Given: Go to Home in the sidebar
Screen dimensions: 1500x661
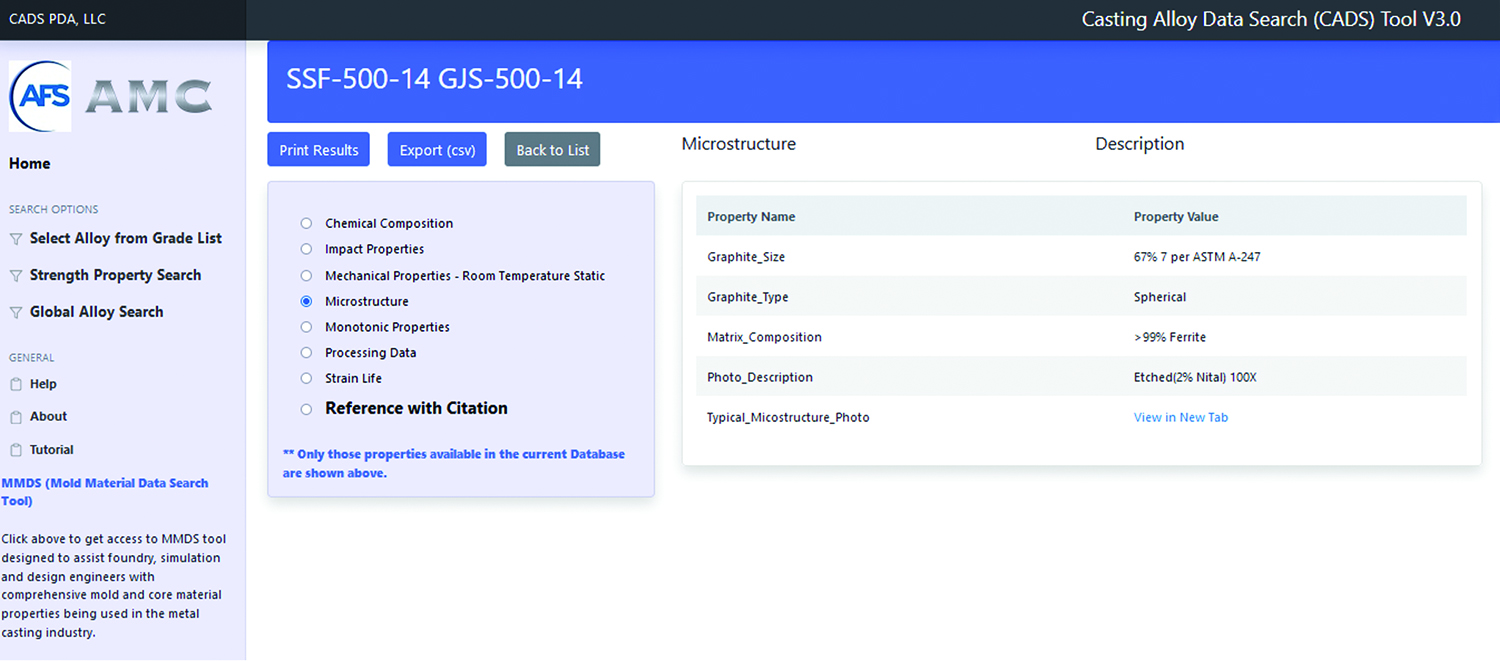Looking at the screenshot, I should coord(30,164).
